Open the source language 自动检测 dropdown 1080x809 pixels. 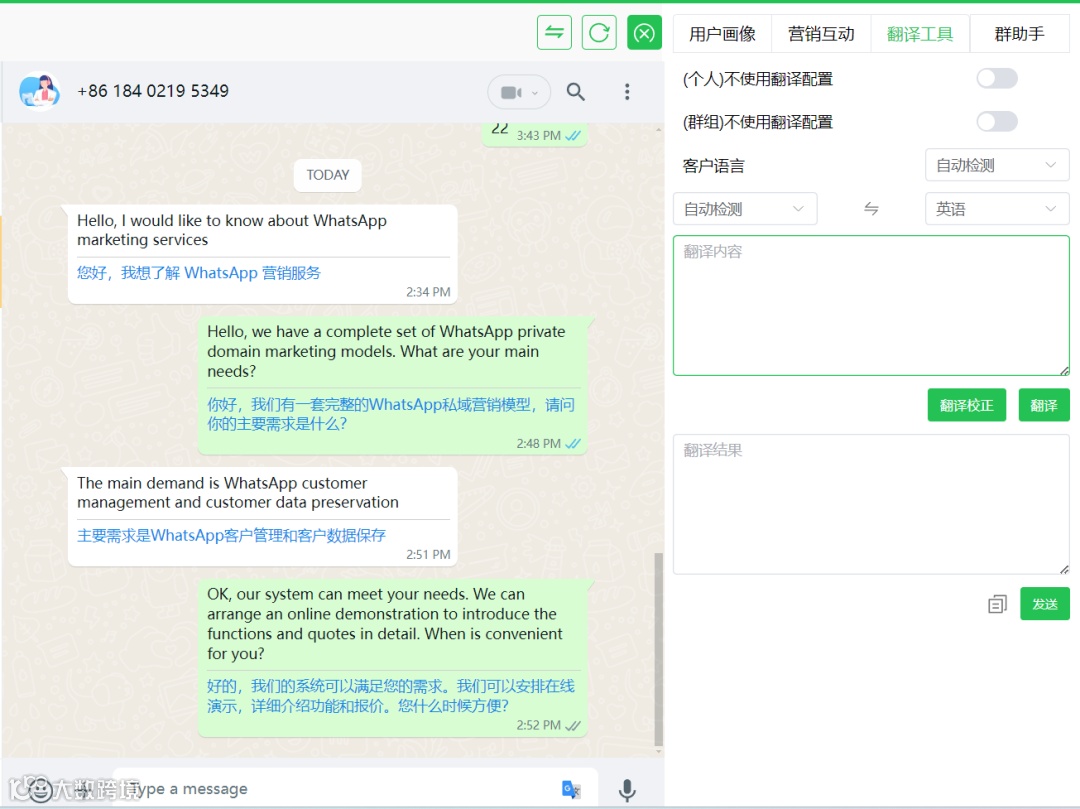(745, 209)
